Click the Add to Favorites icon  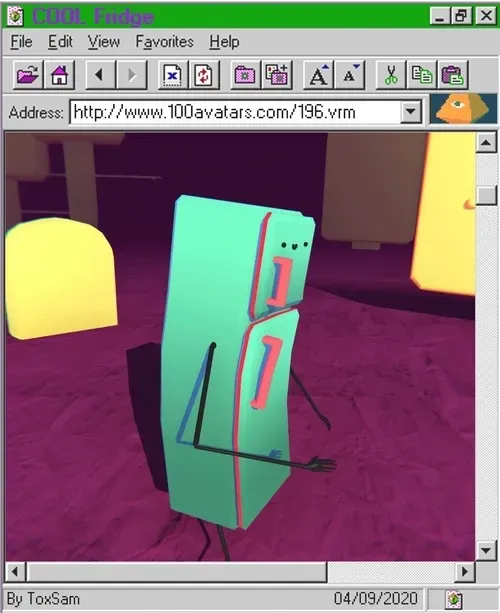277,75
